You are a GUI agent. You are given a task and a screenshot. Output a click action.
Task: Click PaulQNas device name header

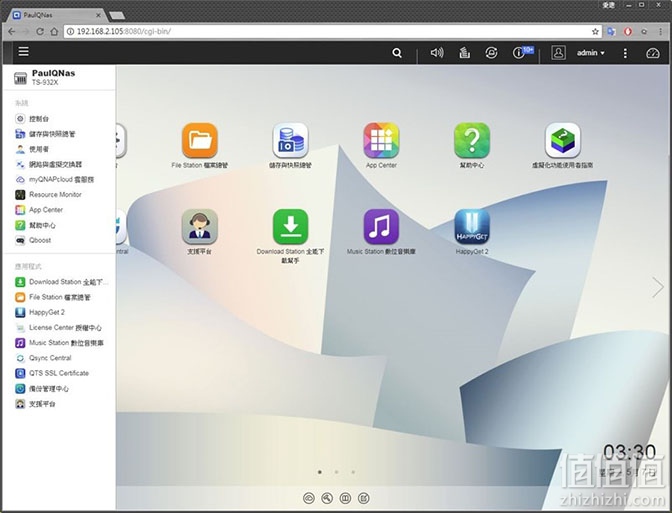tap(54, 73)
